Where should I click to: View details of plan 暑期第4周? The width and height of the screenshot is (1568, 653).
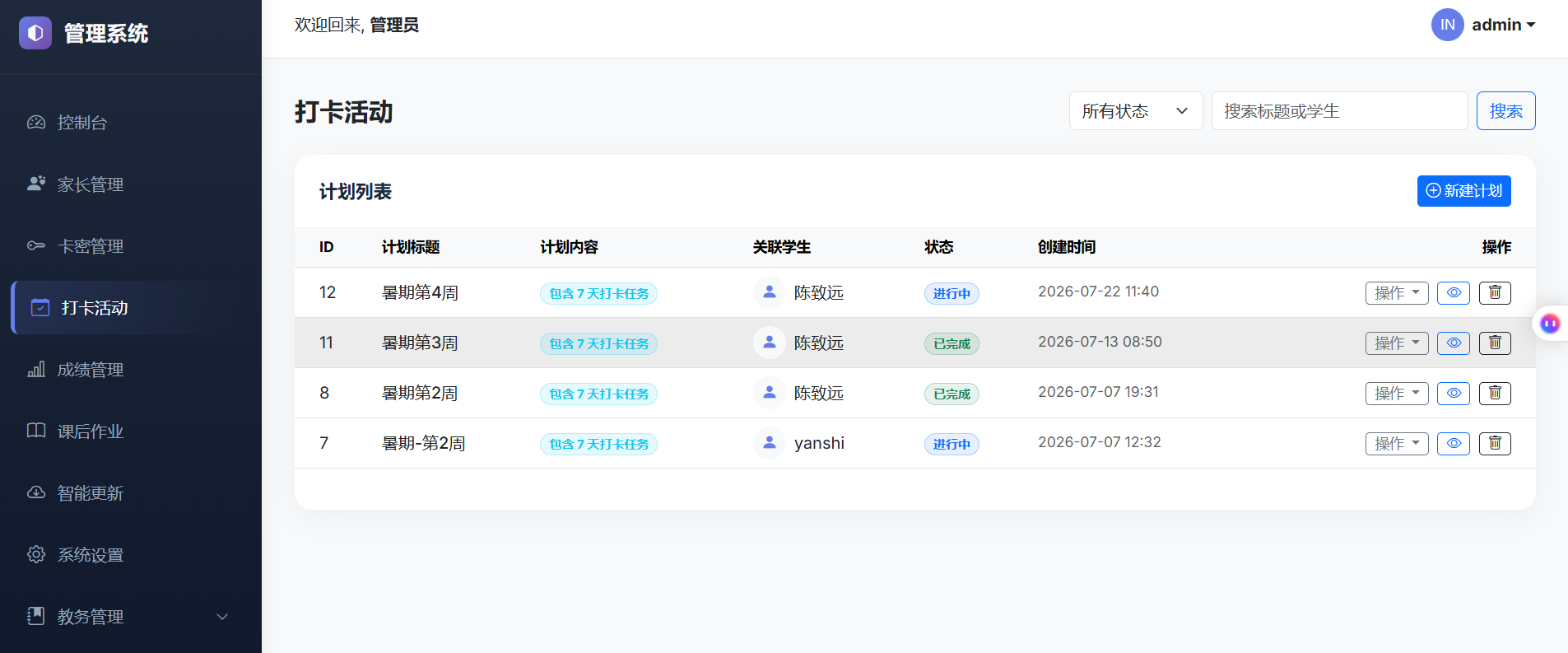pos(1454,293)
